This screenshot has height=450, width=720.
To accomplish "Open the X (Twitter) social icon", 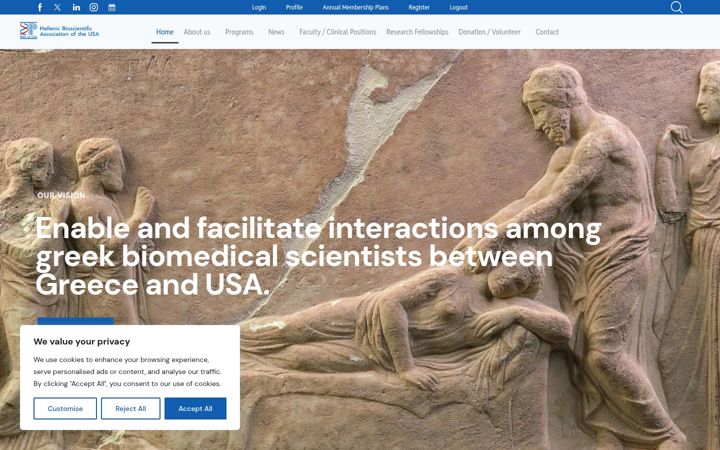I will 57,7.
